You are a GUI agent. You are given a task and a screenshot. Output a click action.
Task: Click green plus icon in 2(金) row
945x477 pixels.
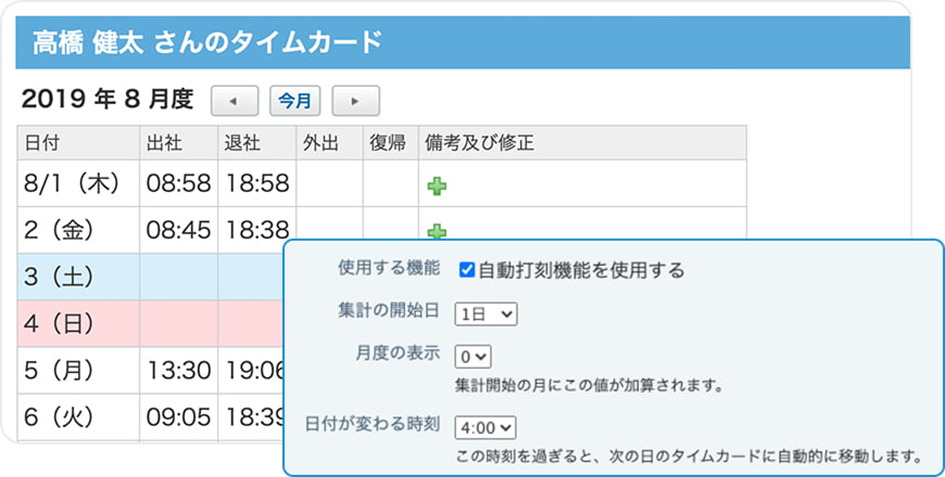click(437, 231)
